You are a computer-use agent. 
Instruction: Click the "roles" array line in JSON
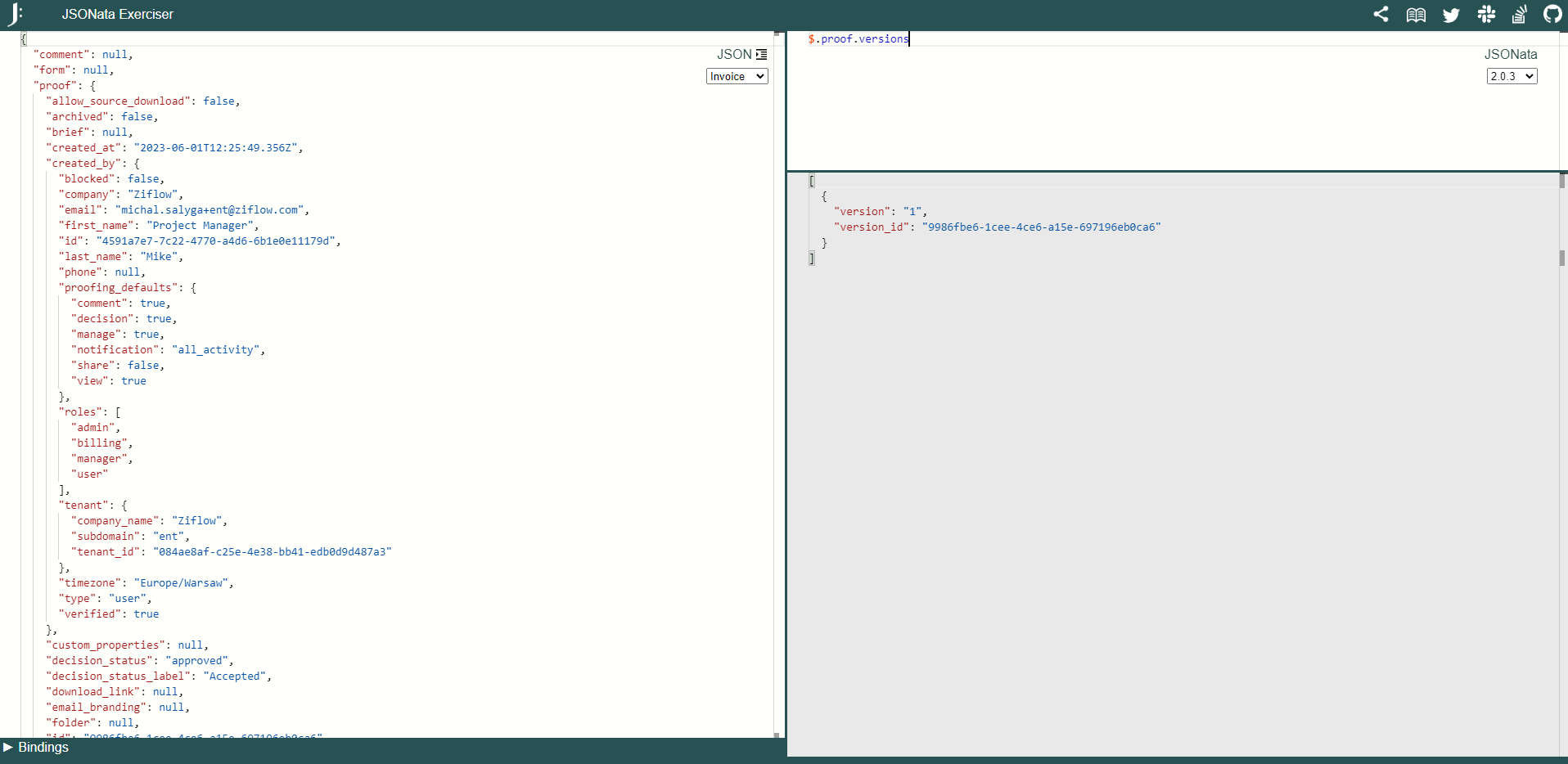click(x=82, y=411)
